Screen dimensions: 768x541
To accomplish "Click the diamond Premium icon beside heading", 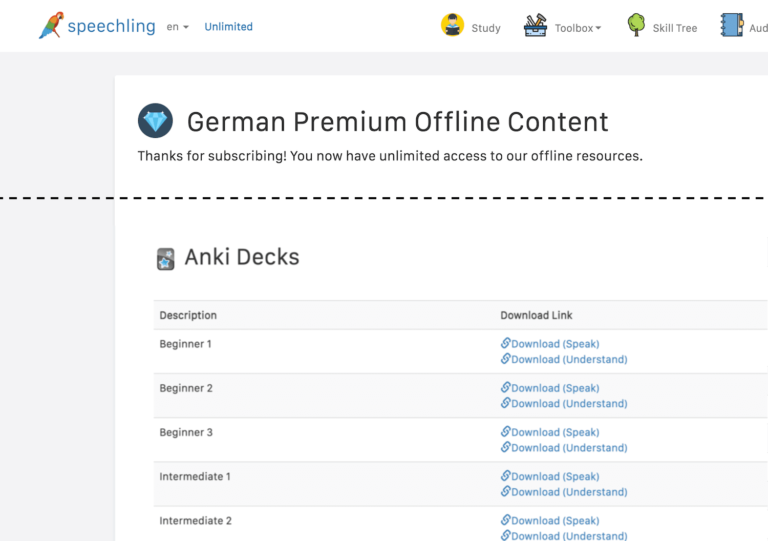I will [155, 121].
